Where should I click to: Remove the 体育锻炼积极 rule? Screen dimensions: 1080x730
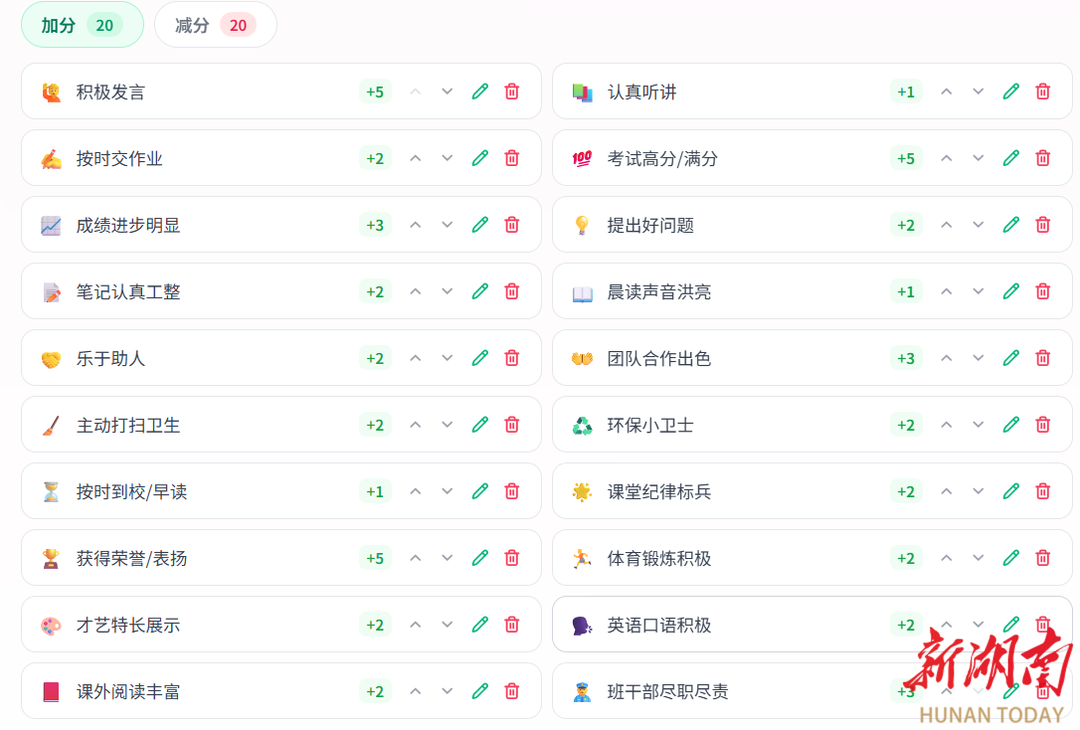(x=1042, y=558)
